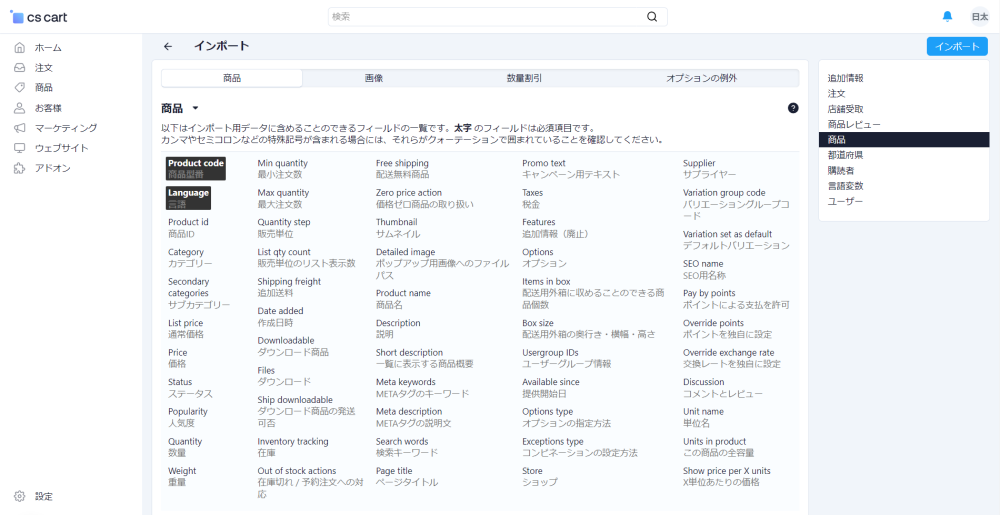Click the Supplier field label

(x=699, y=163)
